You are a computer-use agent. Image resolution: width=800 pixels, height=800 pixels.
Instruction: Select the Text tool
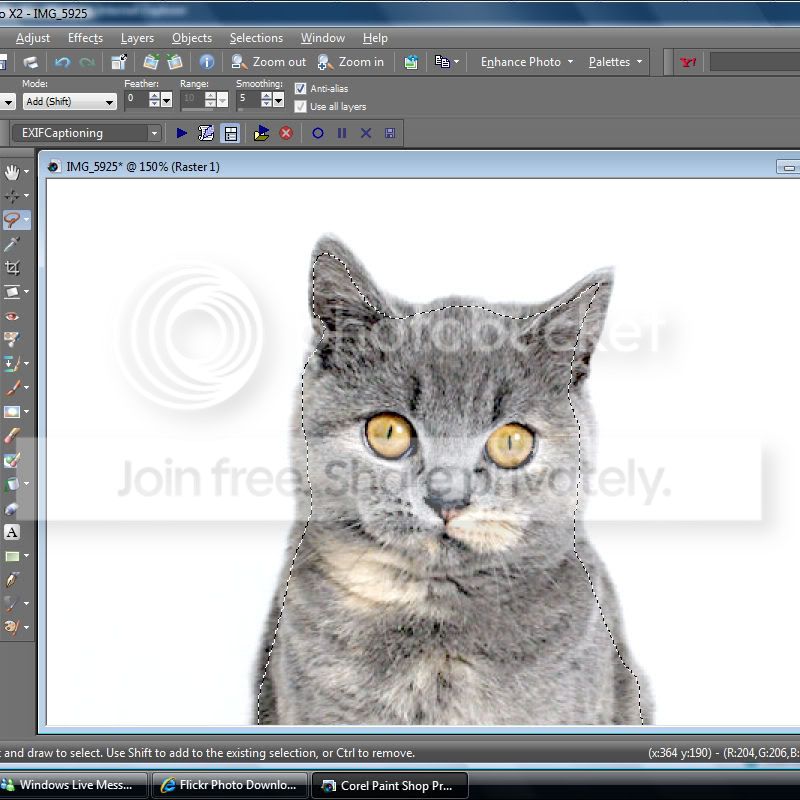point(12,532)
